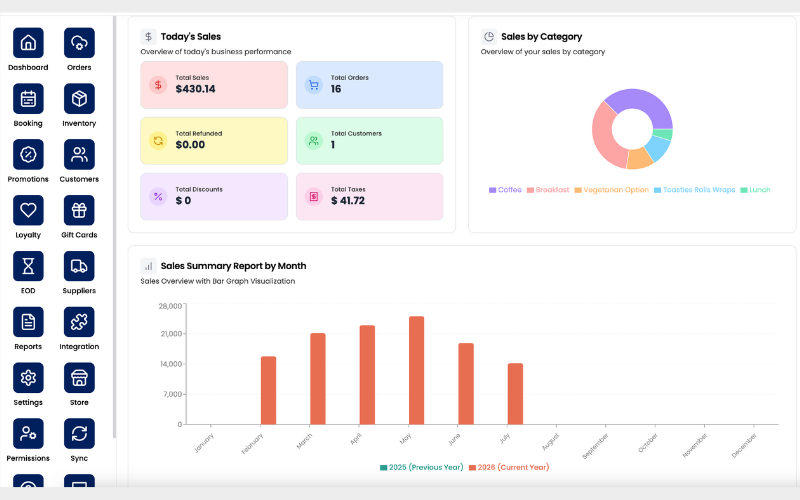The image size is (800, 500).
Task: Click the $430.14 total sales value
Action: (x=195, y=89)
